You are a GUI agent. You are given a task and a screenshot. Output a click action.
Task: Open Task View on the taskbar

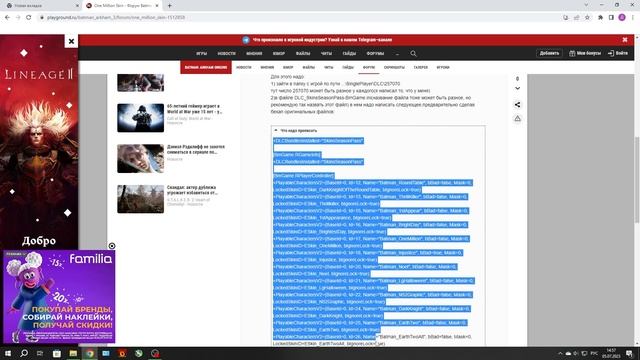[x=40, y=353]
